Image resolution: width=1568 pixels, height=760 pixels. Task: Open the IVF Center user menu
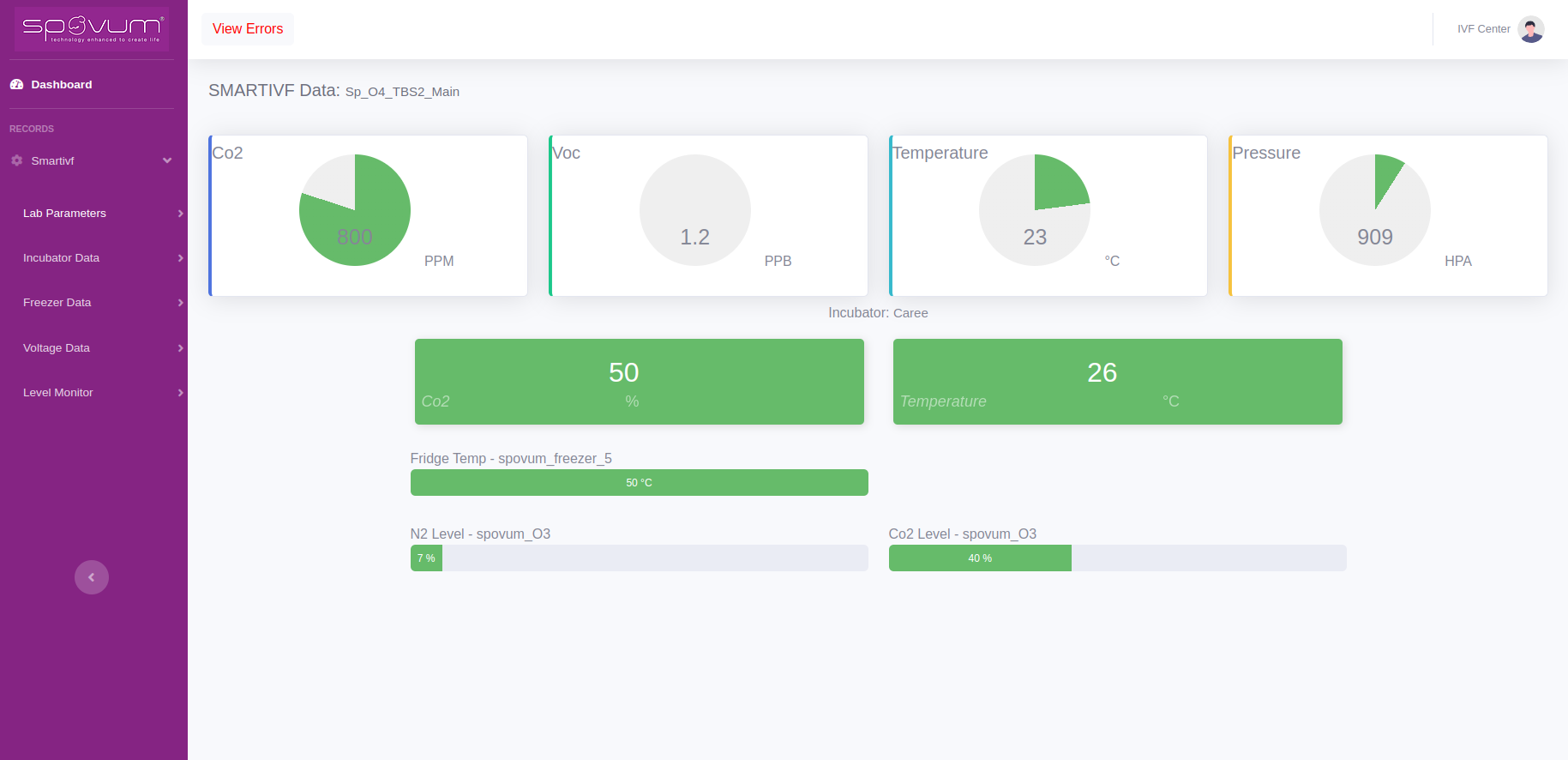click(1483, 29)
